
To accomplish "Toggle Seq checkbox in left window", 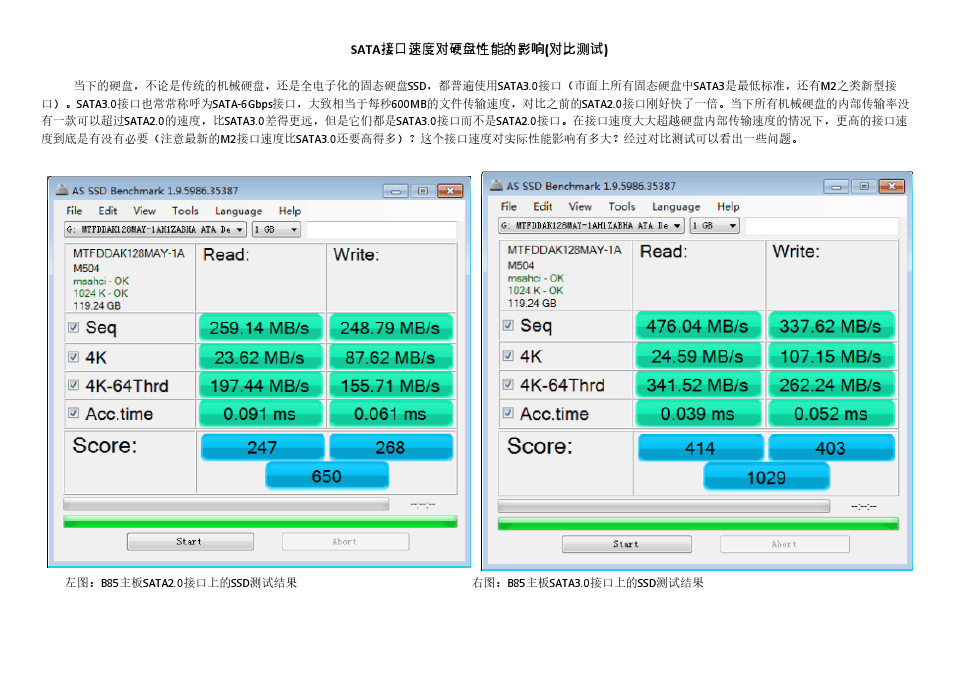I will (x=73, y=327).
